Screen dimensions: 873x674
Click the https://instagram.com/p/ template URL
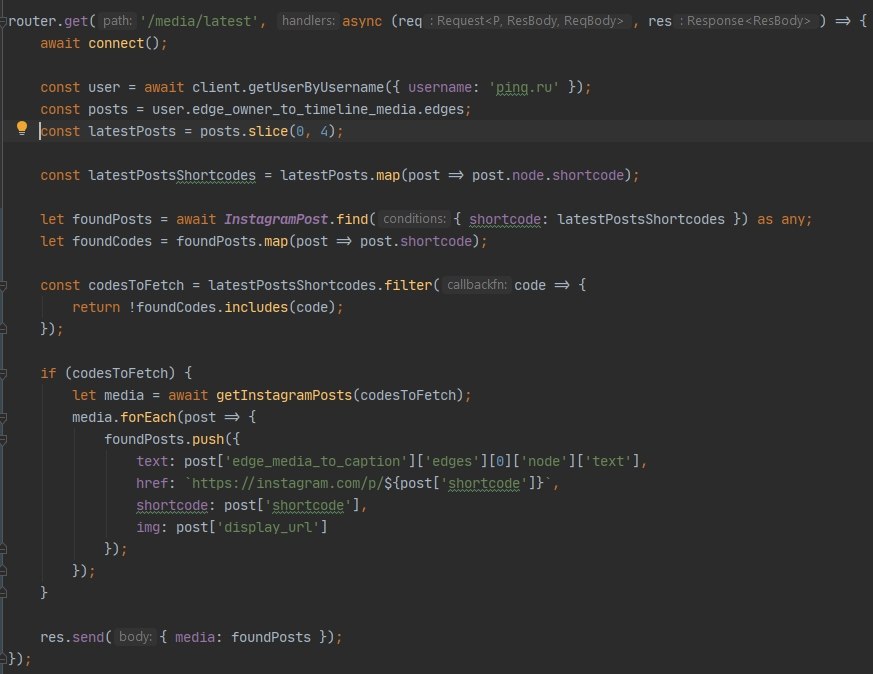[288, 484]
